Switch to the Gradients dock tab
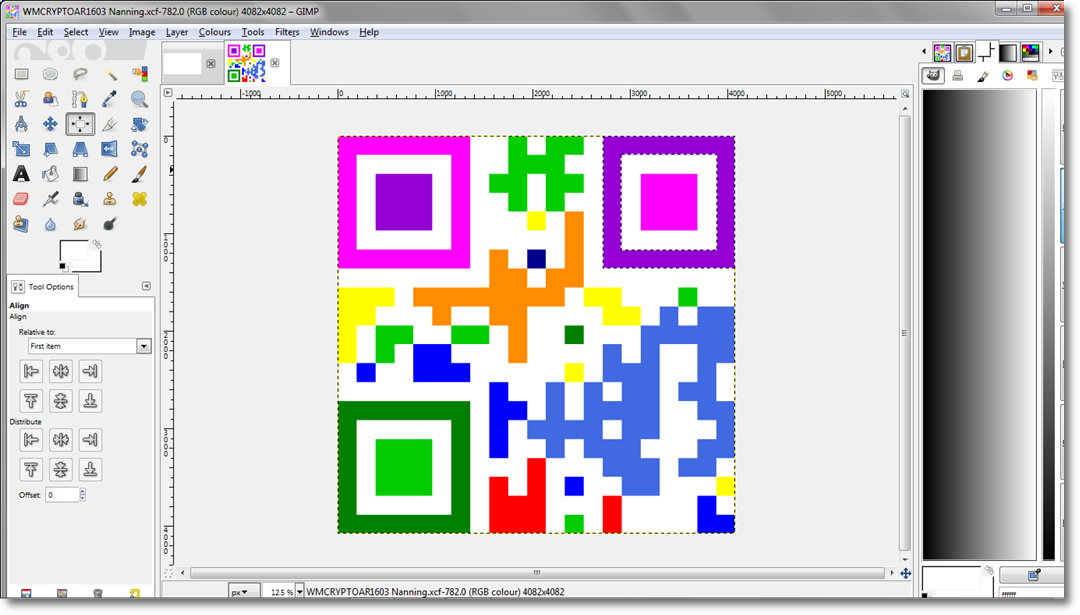The width and height of the screenshot is (1080, 615). (1008, 52)
